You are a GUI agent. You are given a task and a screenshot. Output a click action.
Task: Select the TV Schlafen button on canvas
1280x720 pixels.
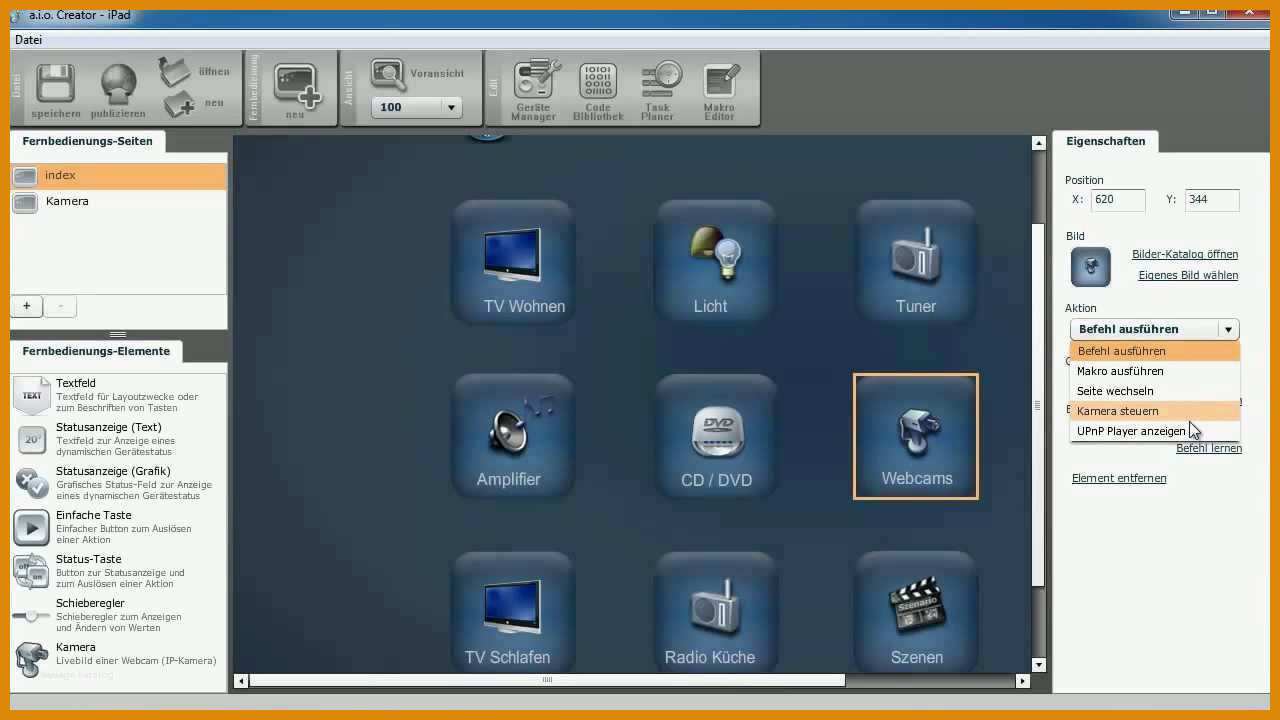513,612
